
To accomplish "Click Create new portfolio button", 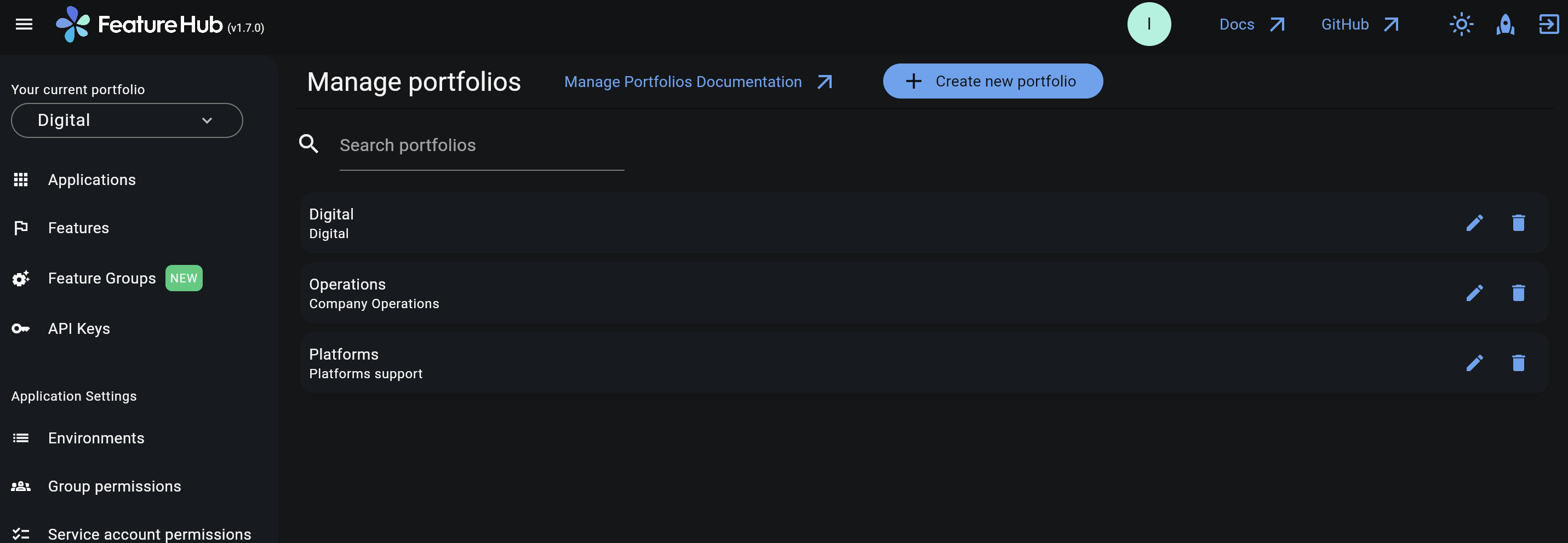I will (x=992, y=82).
